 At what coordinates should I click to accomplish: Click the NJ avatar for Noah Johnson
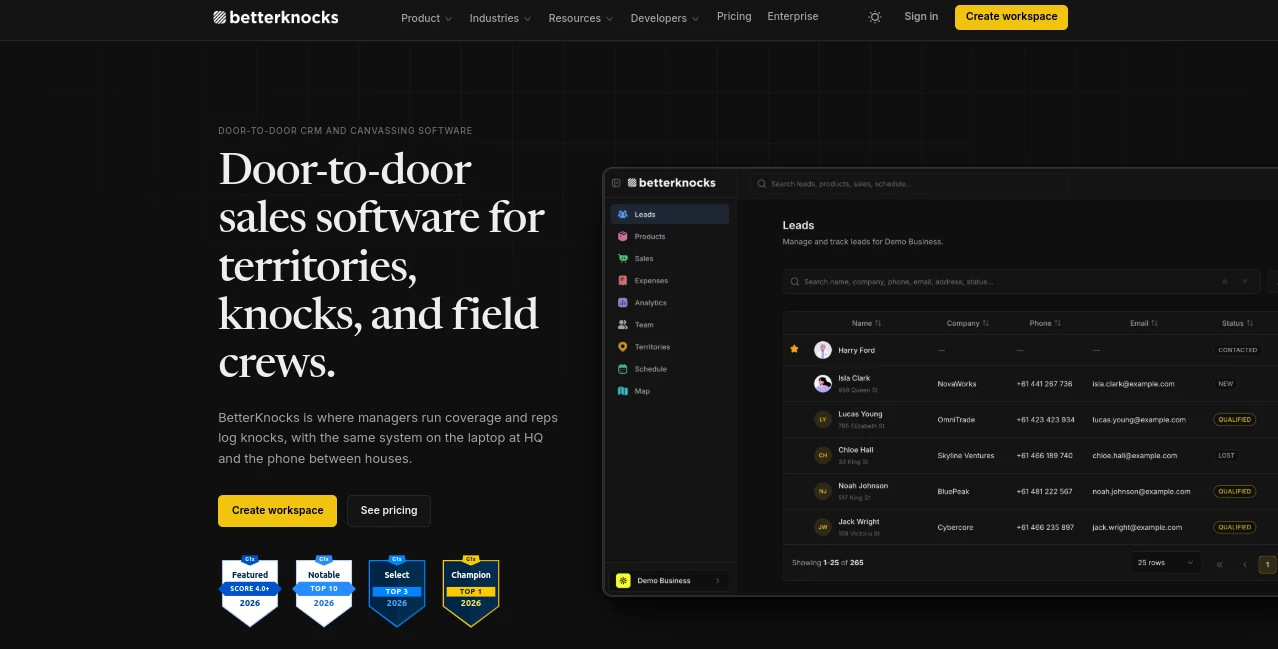tap(823, 491)
